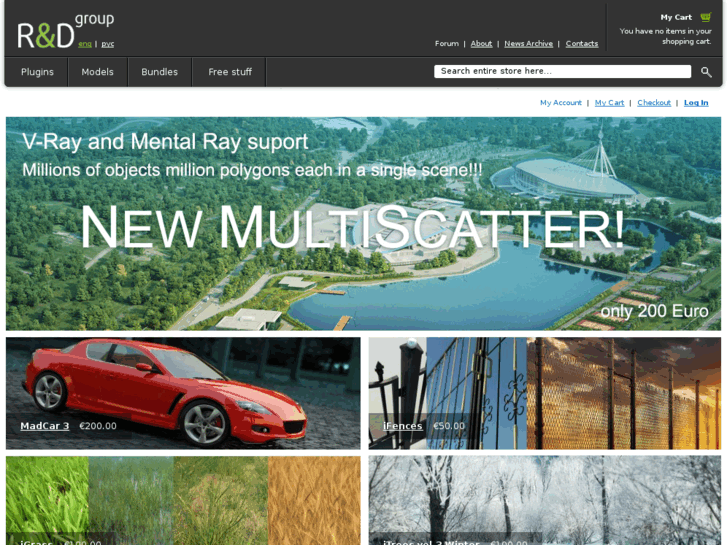The image size is (727, 545).
Task: Click the R&D group logo
Action: (65, 31)
